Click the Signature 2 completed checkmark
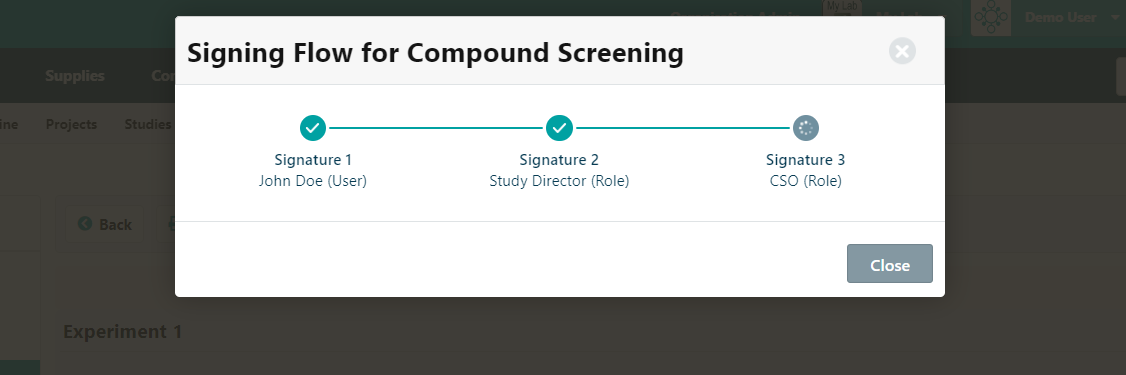Viewport: 1126px width, 375px height. click(x=559, y=129)
